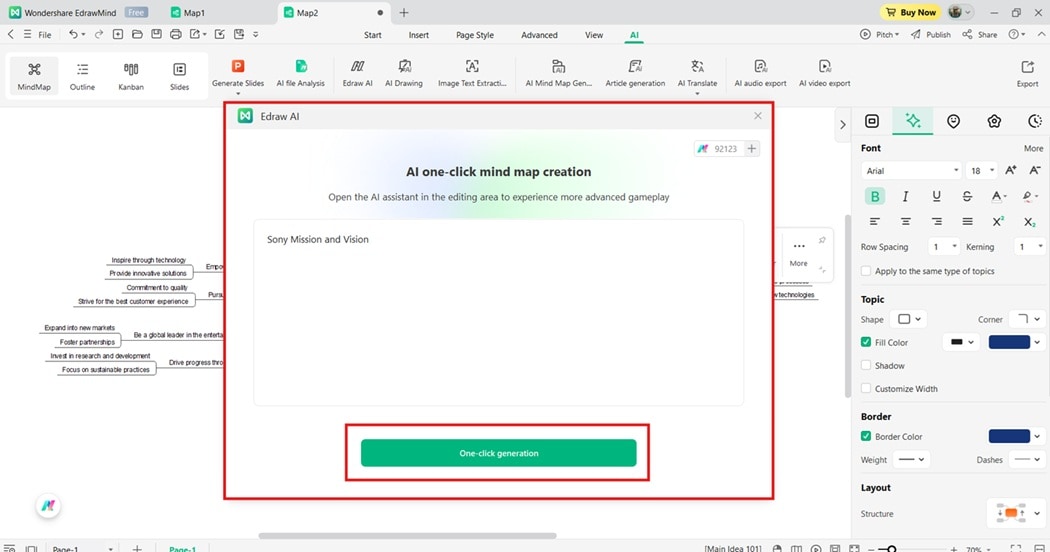This screenshot has width=1050, height=552.
Task: Select AI audio export
Action: click(760, 74)
